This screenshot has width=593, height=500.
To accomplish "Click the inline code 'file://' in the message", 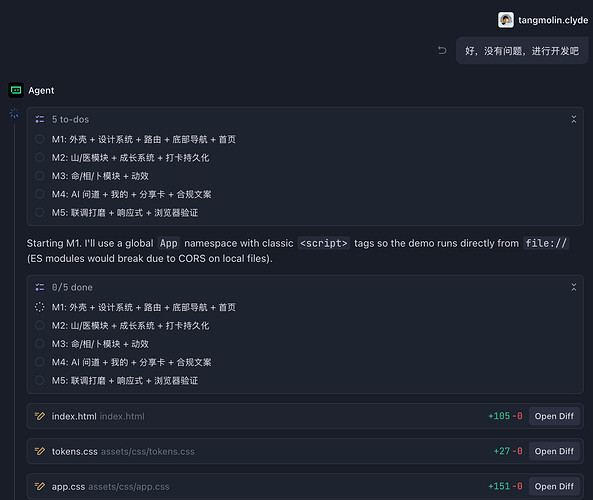I will [546, 243].
